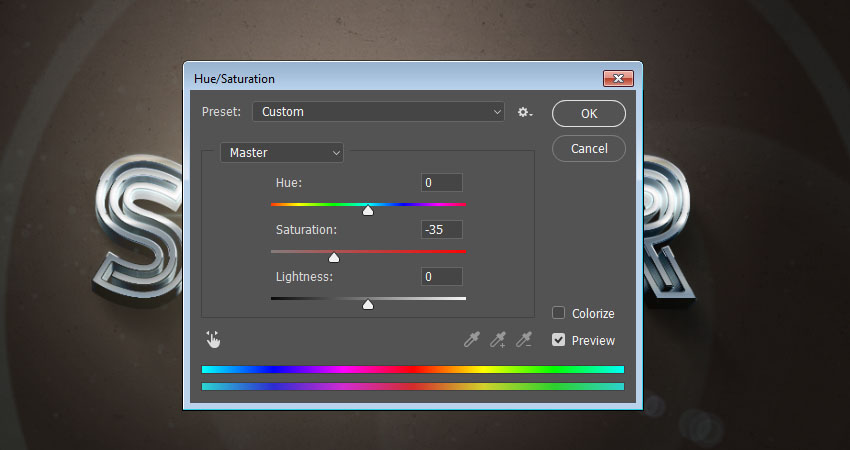The height and width of the screenshot is (450, 850).
Task: Click the Saturation: label
Action: pos(306,230)
